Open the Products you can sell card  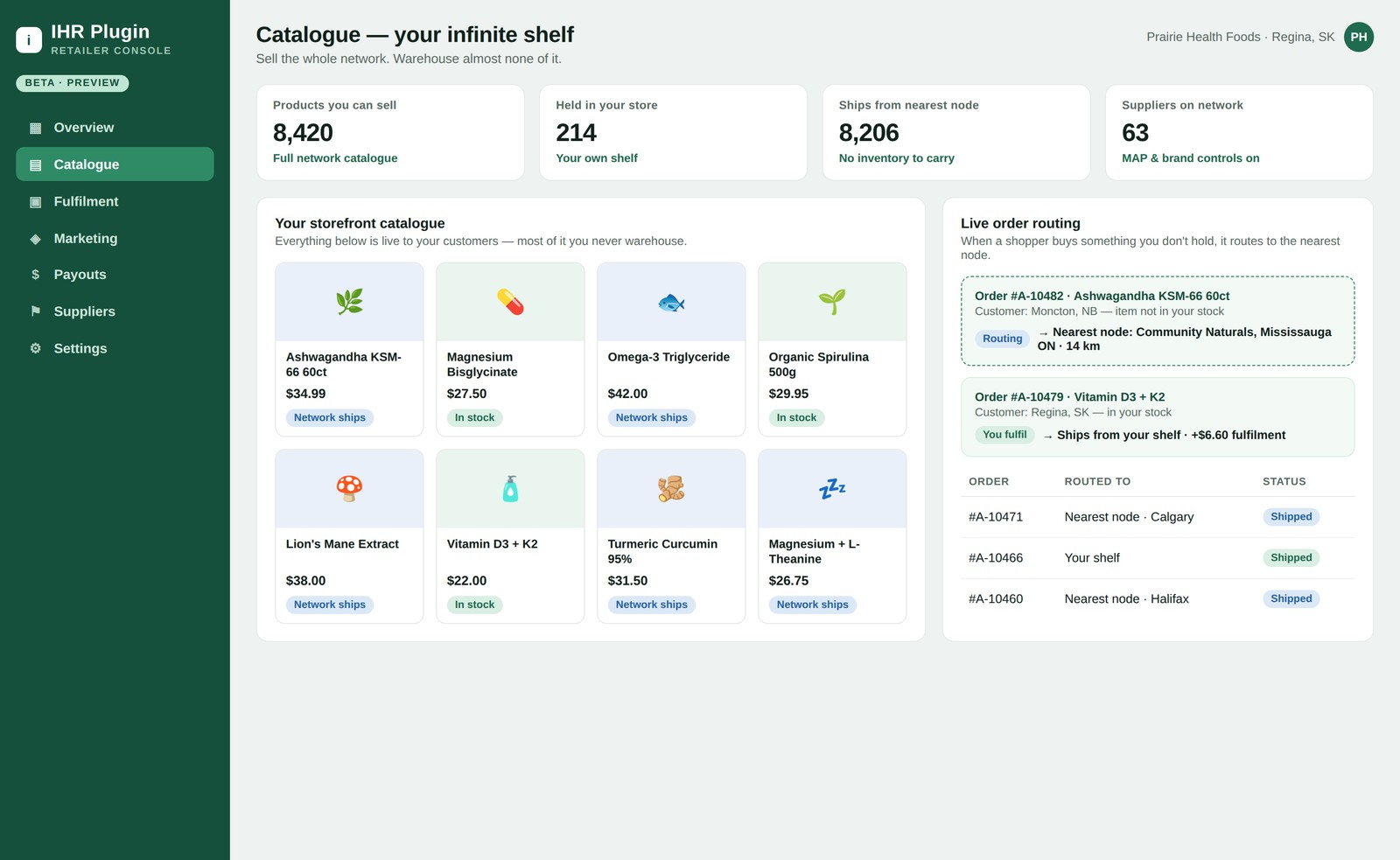click(x=390, y=133)
